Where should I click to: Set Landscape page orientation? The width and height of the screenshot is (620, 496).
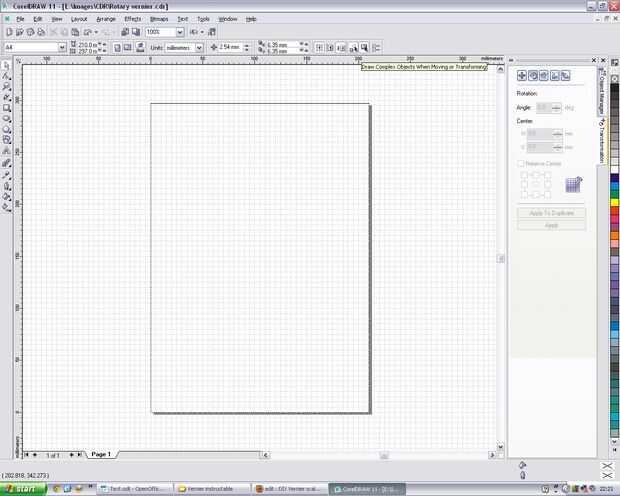(x=128, y=48)
